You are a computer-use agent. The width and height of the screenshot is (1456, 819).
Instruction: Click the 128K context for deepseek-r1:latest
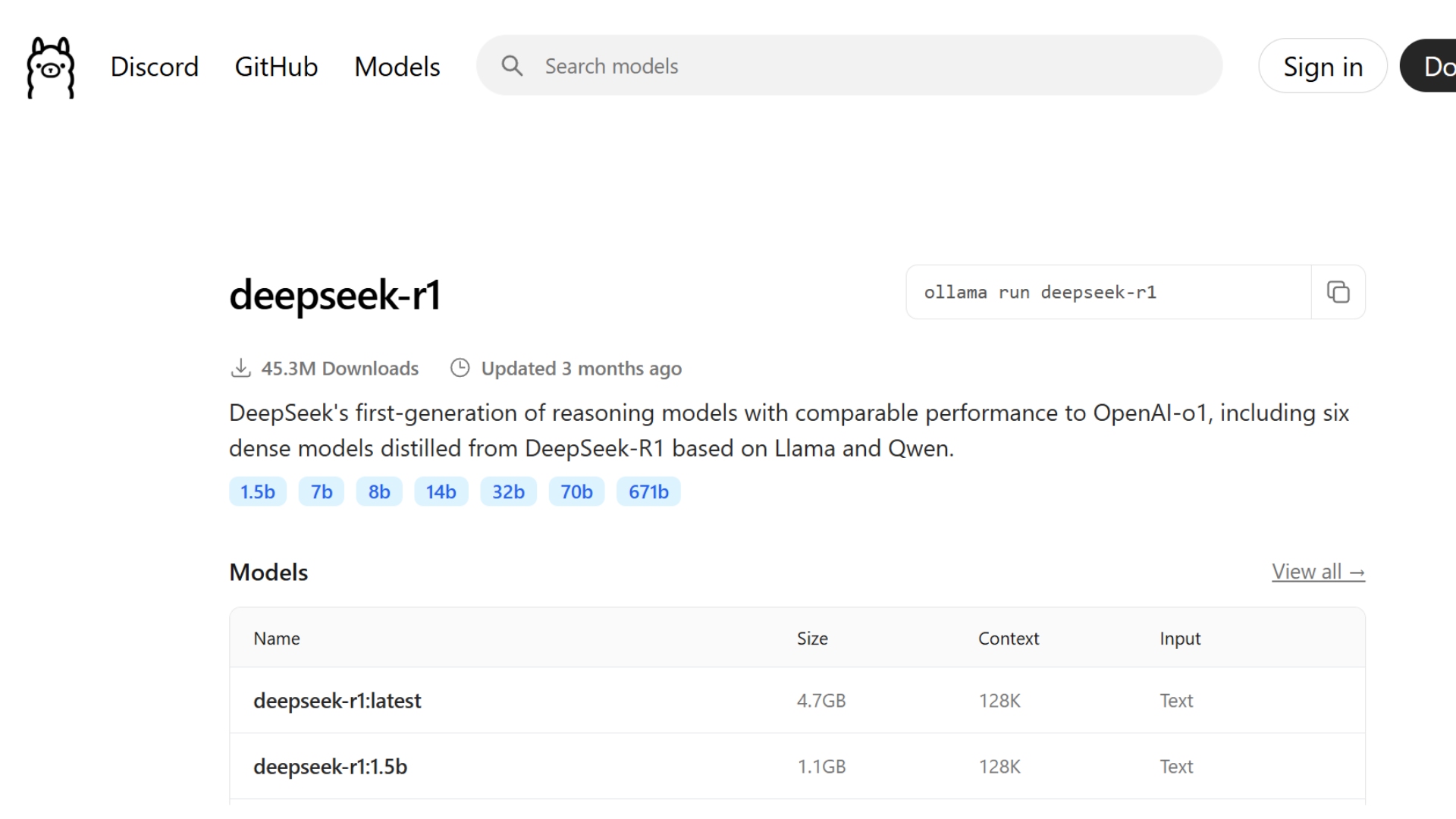point(999,701)
